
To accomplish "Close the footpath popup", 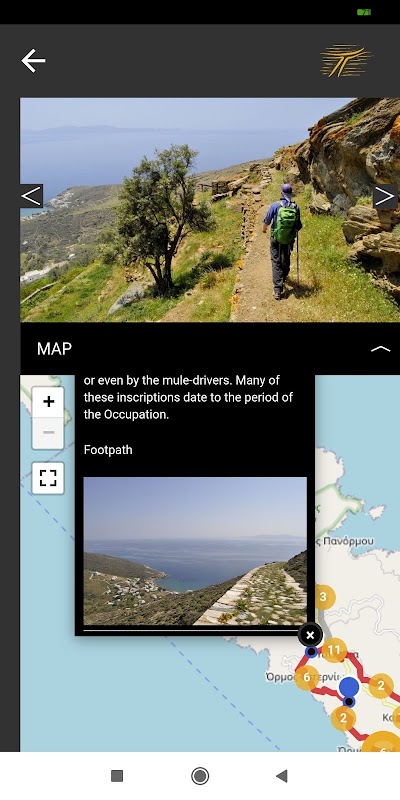I will point(310,635).
